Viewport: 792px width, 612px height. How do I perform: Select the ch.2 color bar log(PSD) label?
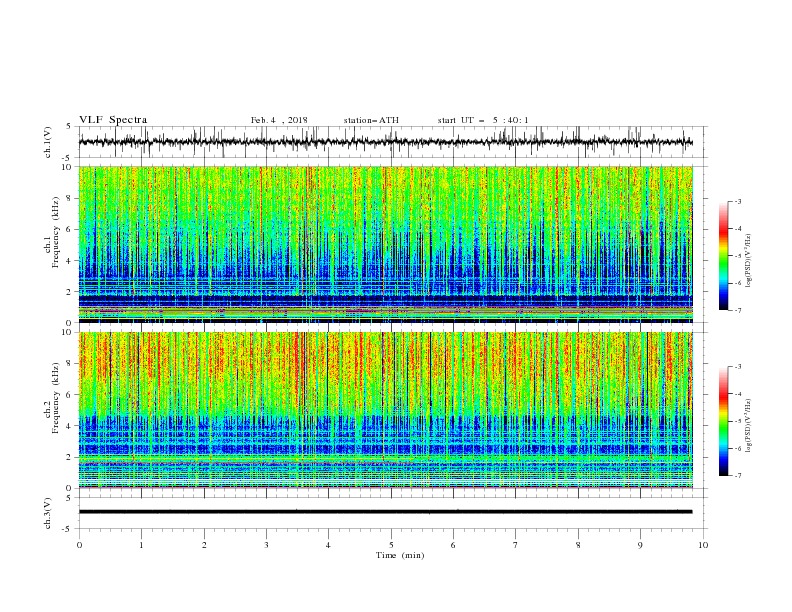(x=748, y=425)
